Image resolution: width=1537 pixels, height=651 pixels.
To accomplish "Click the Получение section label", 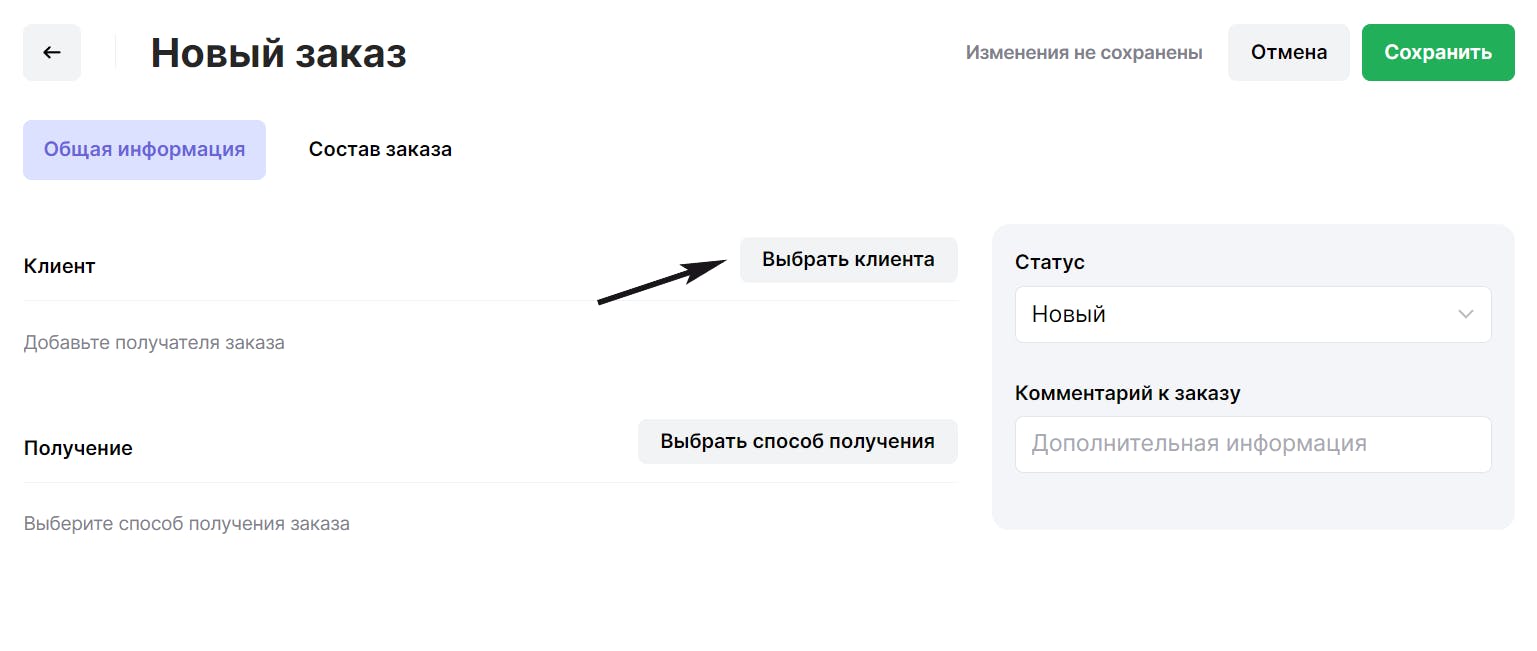I will (78, 448).
